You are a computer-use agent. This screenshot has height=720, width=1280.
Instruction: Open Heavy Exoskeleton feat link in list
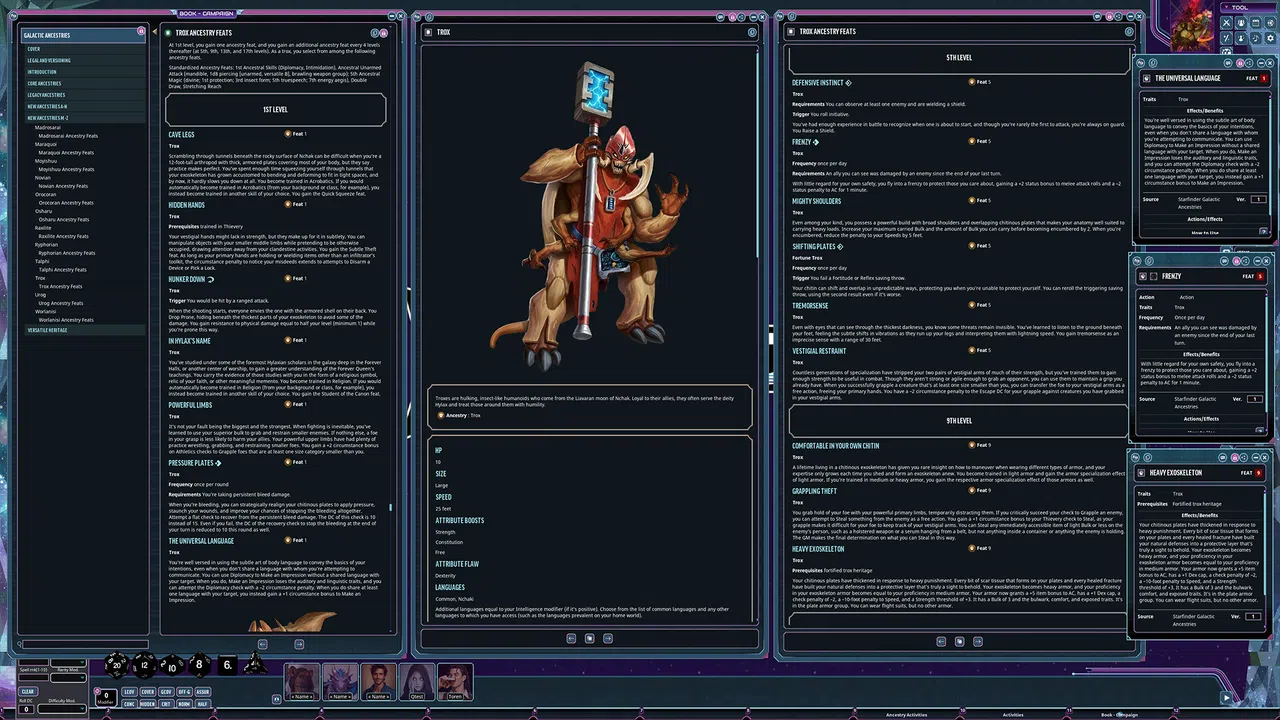[970, 548]
